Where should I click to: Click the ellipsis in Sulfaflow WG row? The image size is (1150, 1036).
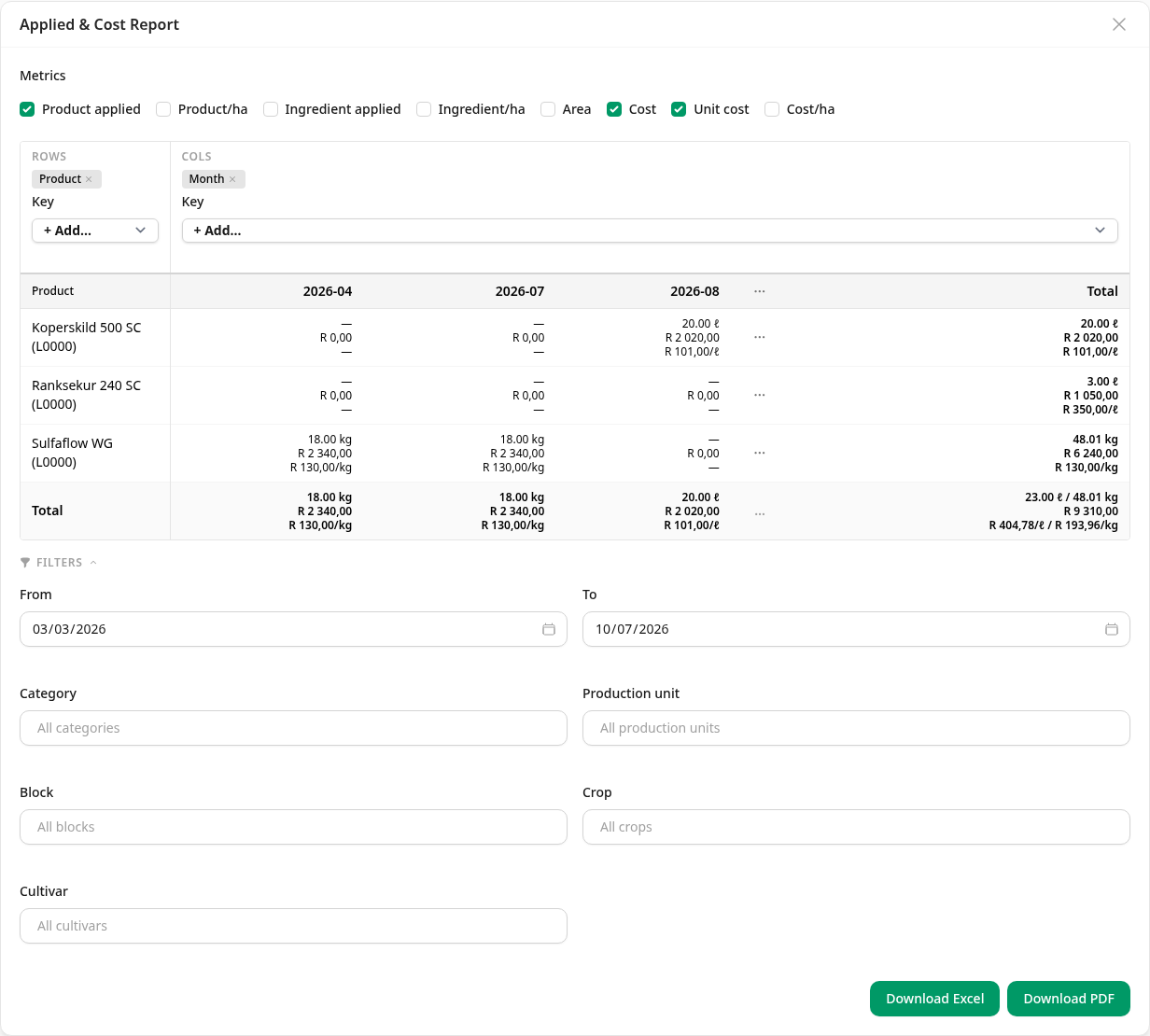coord(760,453)
